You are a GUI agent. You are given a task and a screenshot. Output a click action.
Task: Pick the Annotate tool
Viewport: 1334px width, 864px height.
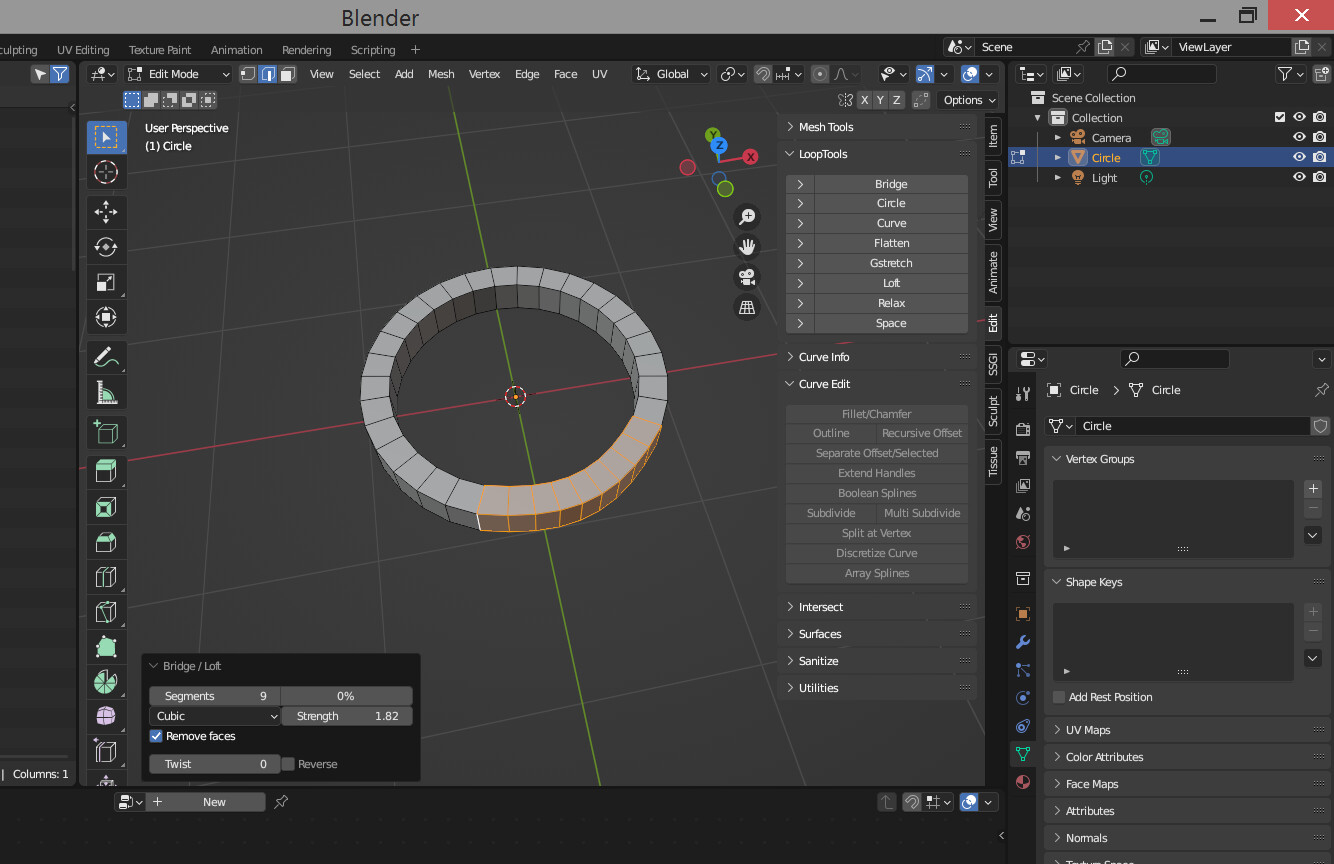(105, 356)
